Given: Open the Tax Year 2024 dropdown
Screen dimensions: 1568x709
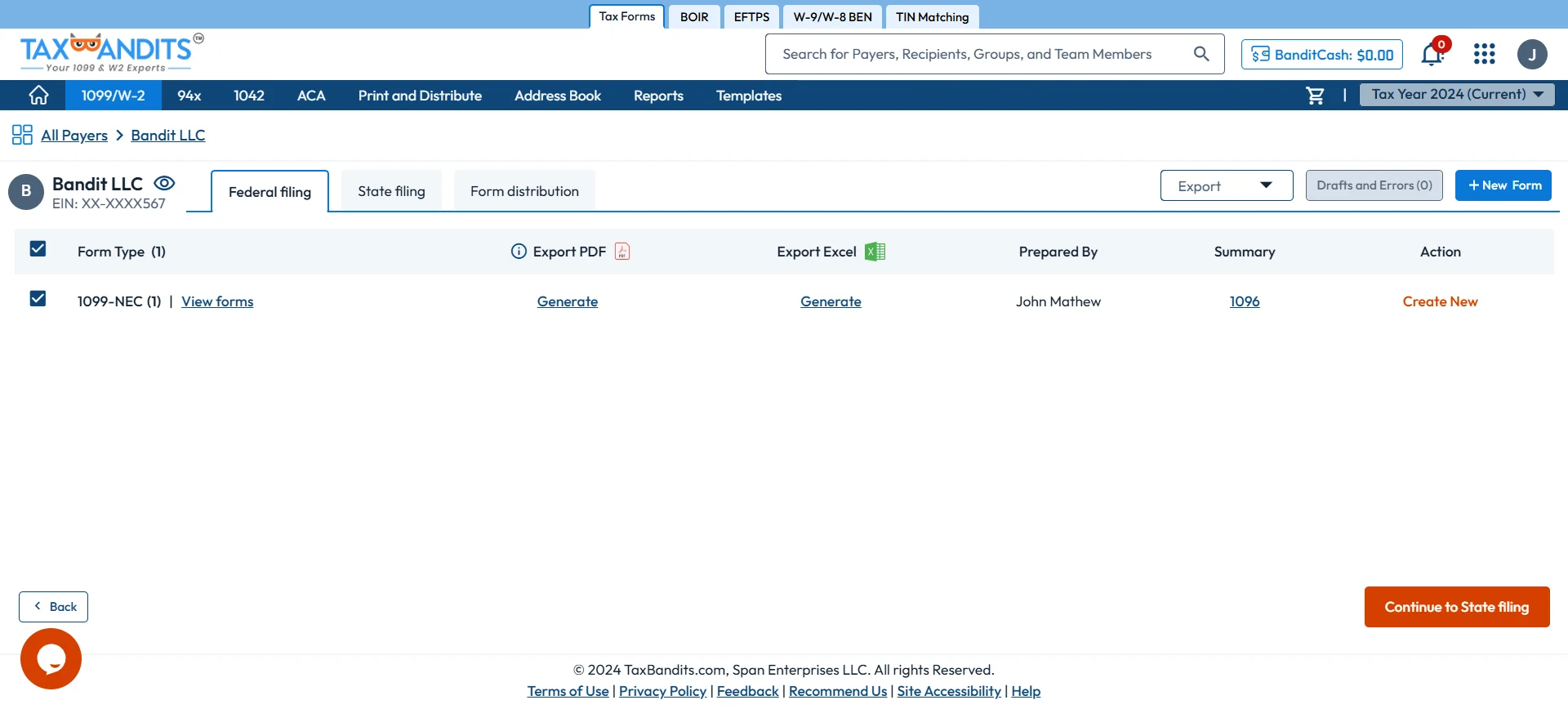Looking at the screenshot, I should (x=1457, y=95).
